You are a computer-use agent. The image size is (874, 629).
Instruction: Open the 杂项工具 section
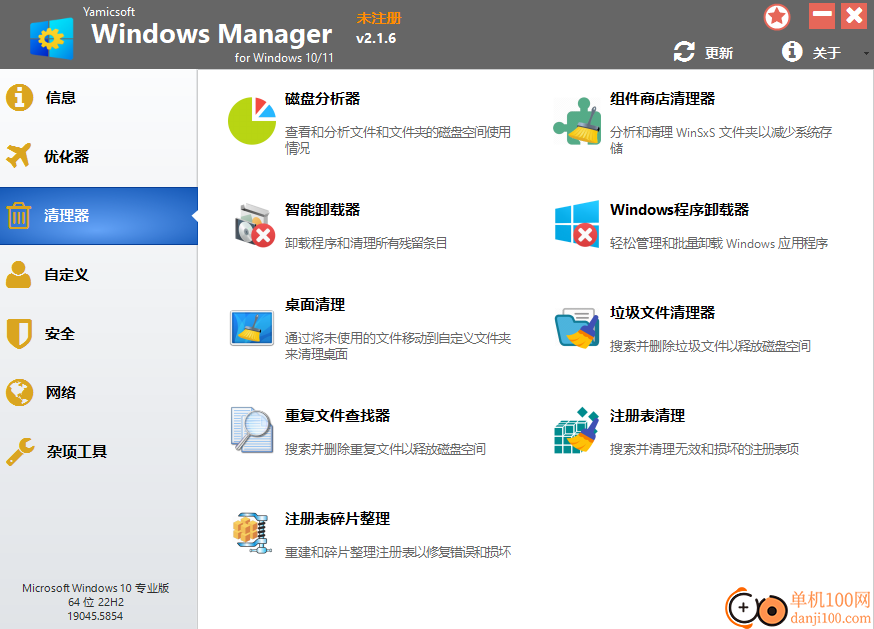pos(99,452)
